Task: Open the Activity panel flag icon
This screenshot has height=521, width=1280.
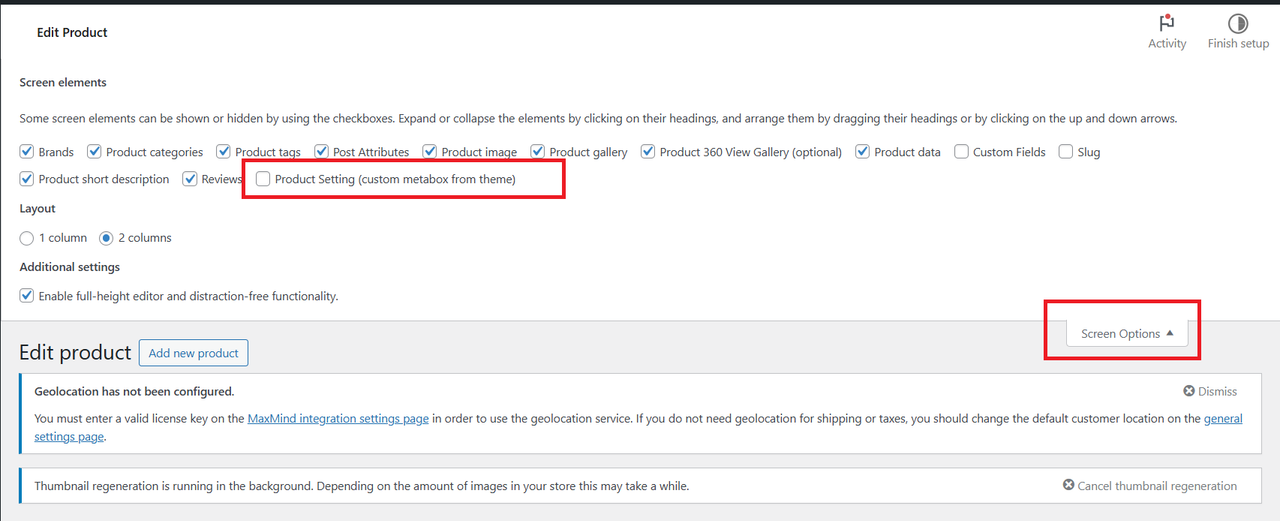Action: click(x=1166, y=23)
